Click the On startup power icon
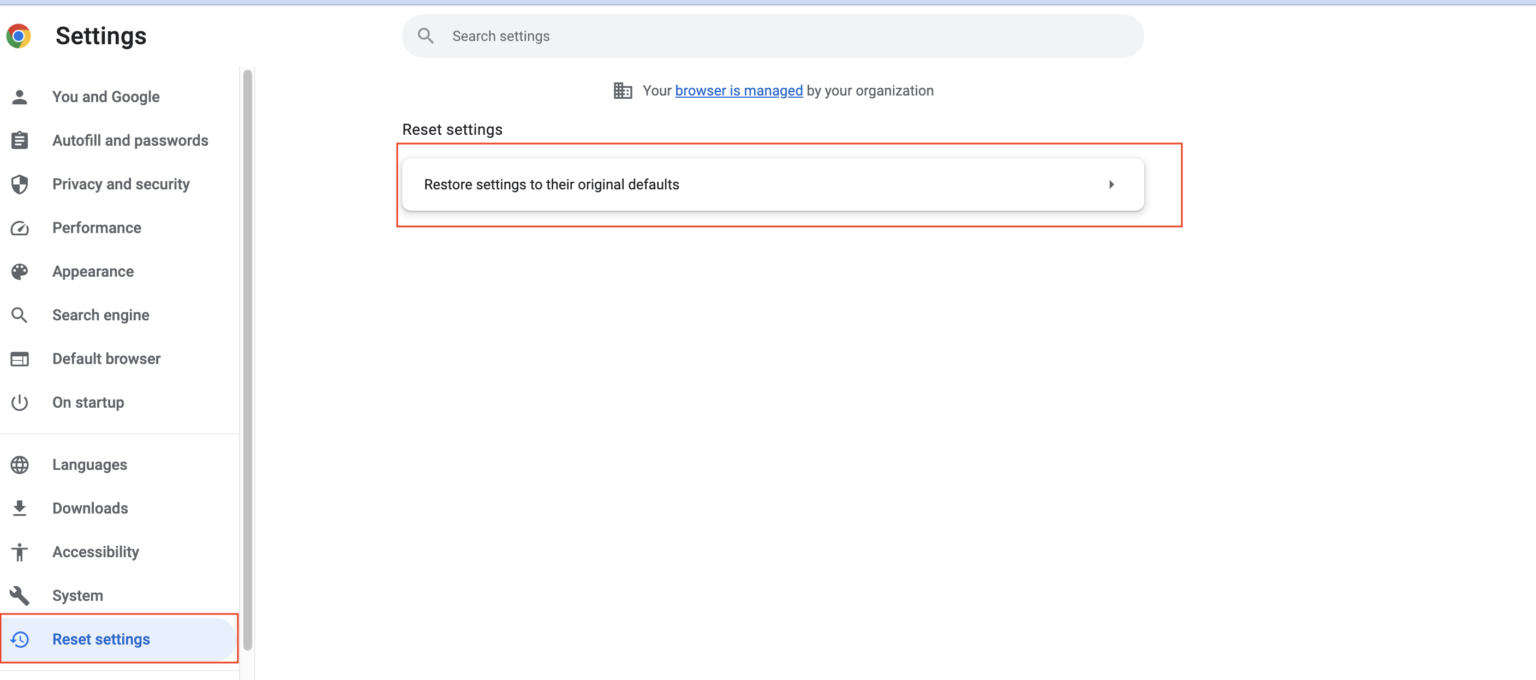The image size is (1536, 680). [19, 403]
